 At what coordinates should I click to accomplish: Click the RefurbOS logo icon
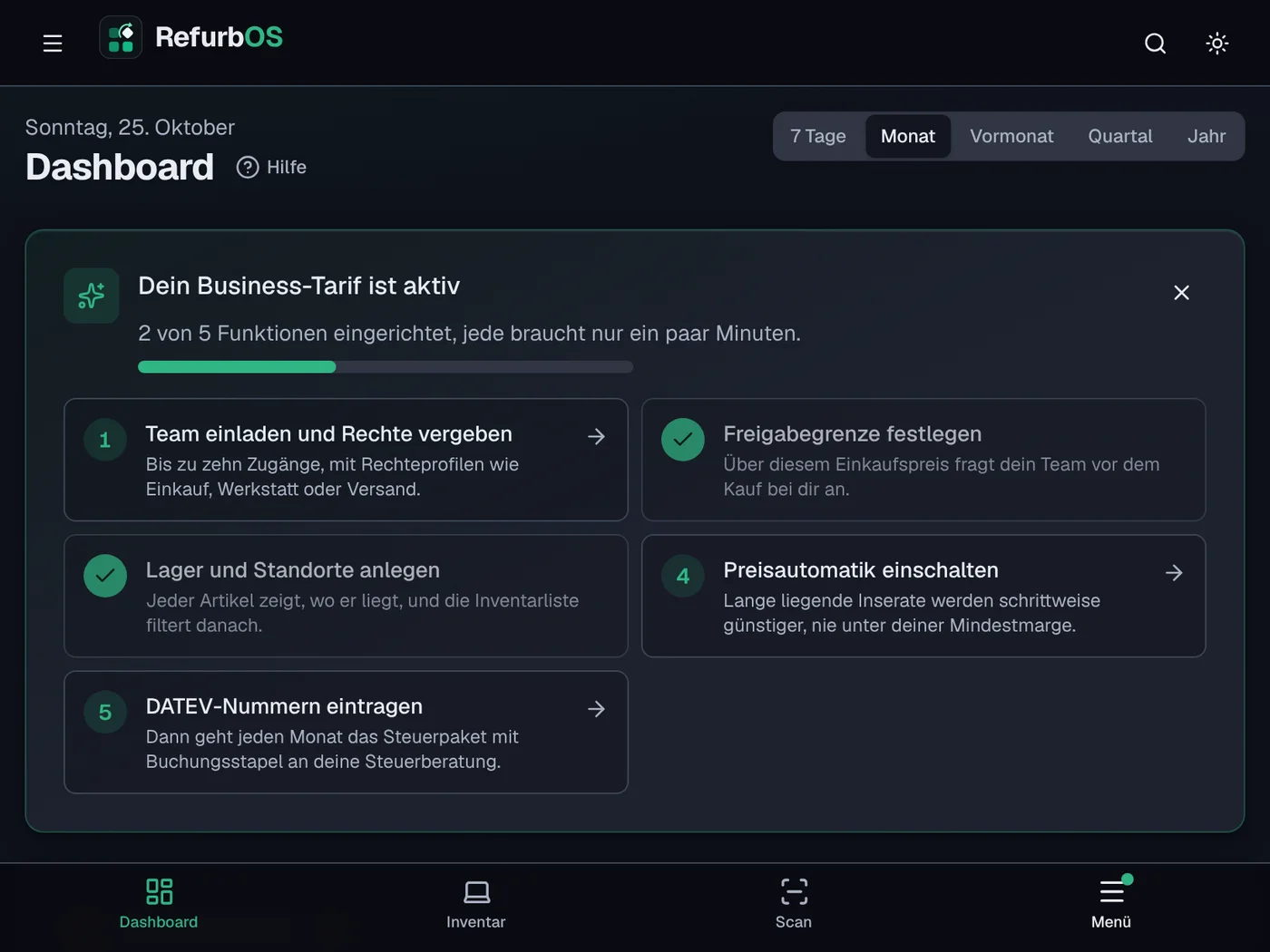coord(121,37)
